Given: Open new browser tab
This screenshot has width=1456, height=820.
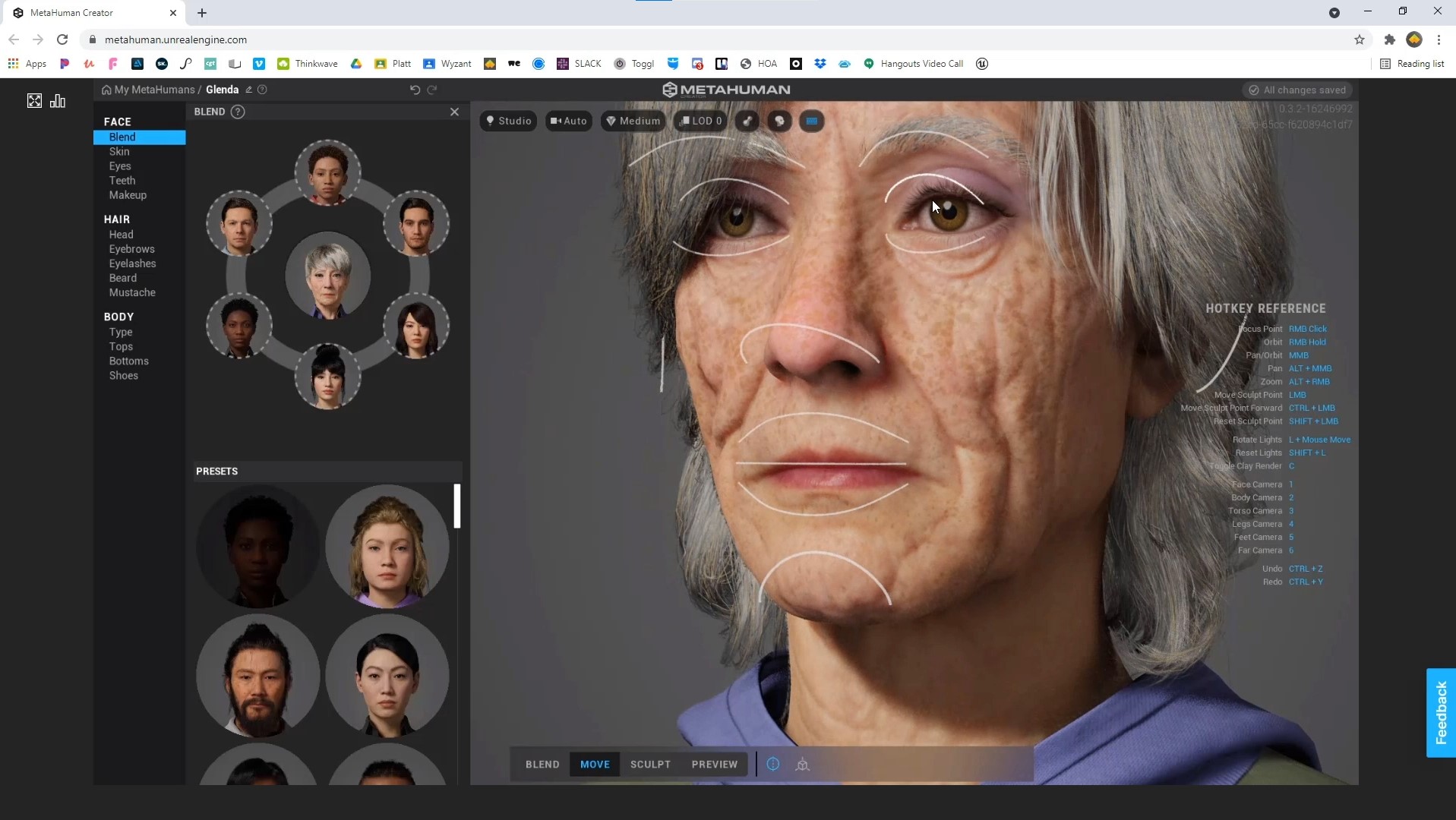Looking at the screenshot, I should (x=202, y=13).
